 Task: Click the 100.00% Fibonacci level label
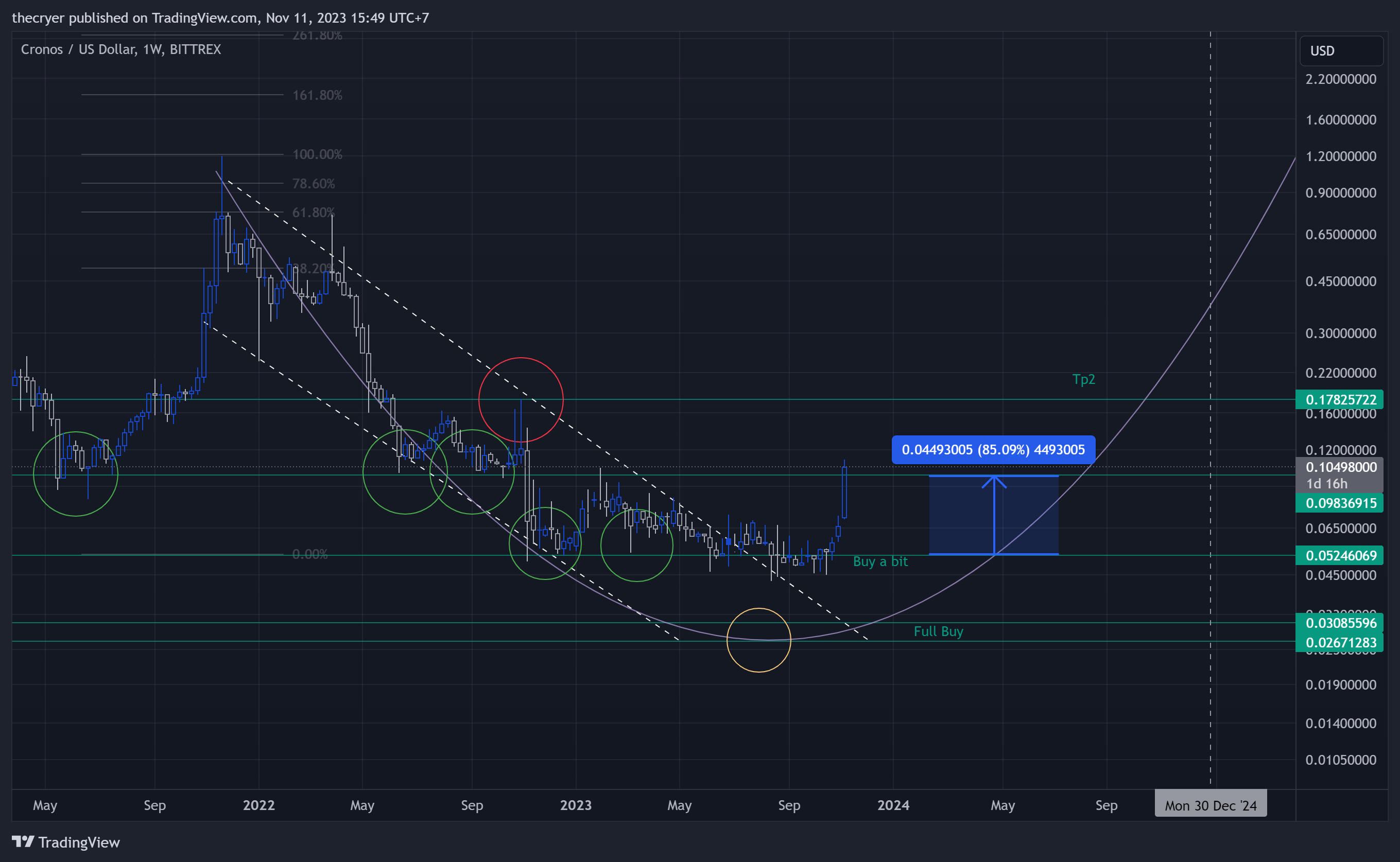tap(317, 154)
